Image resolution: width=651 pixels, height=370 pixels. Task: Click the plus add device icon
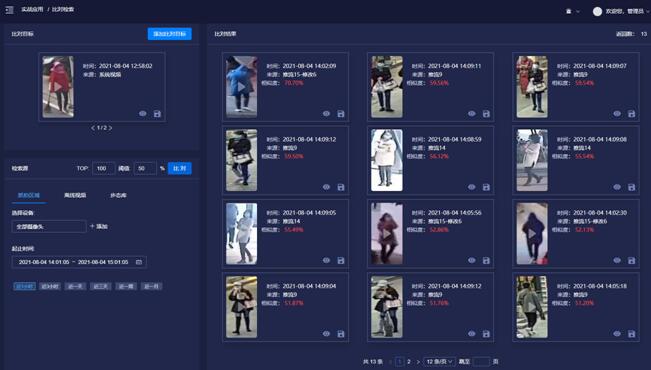92,226
